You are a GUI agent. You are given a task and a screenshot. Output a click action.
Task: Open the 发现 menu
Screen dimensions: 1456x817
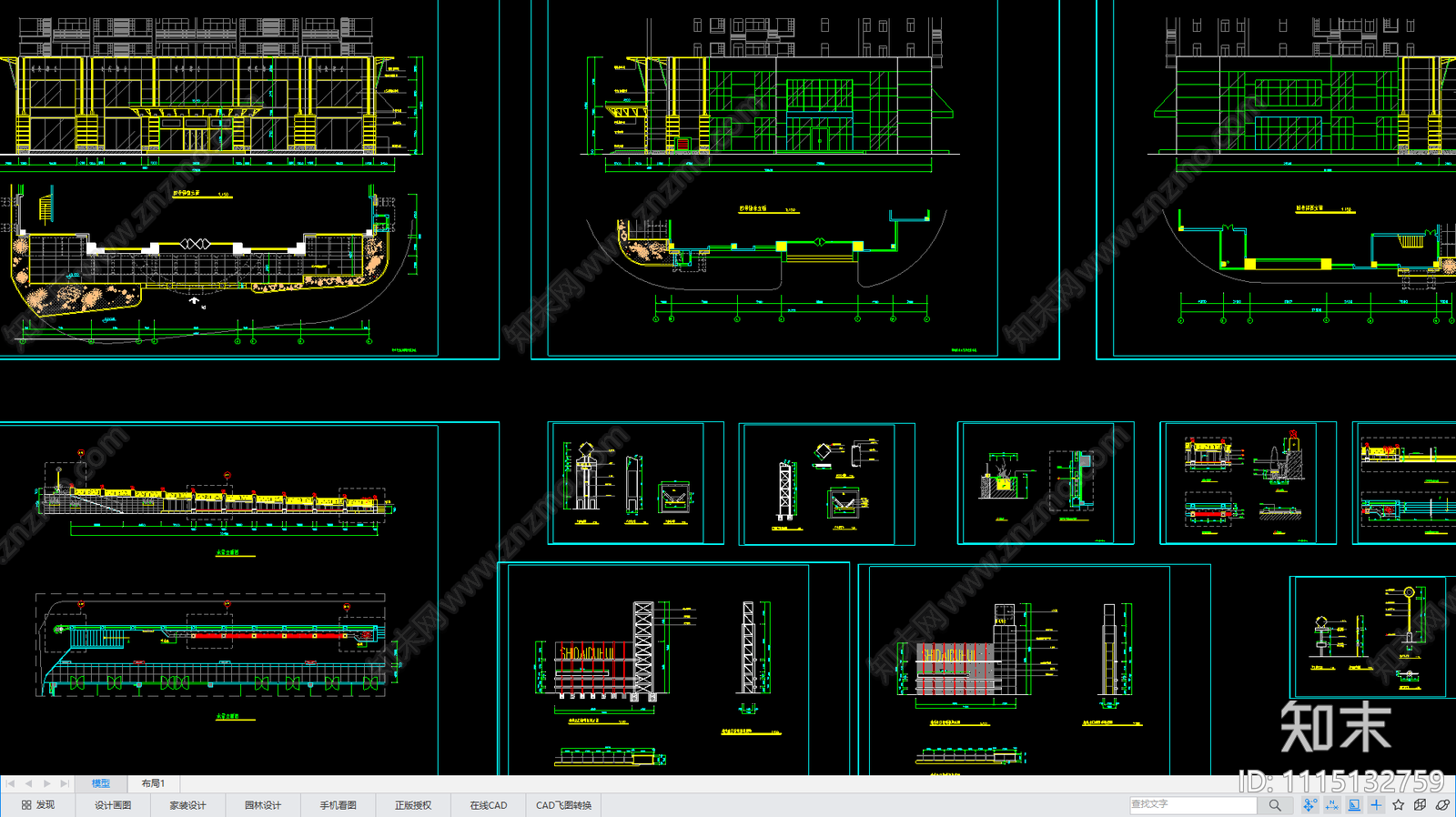[38, 805]
